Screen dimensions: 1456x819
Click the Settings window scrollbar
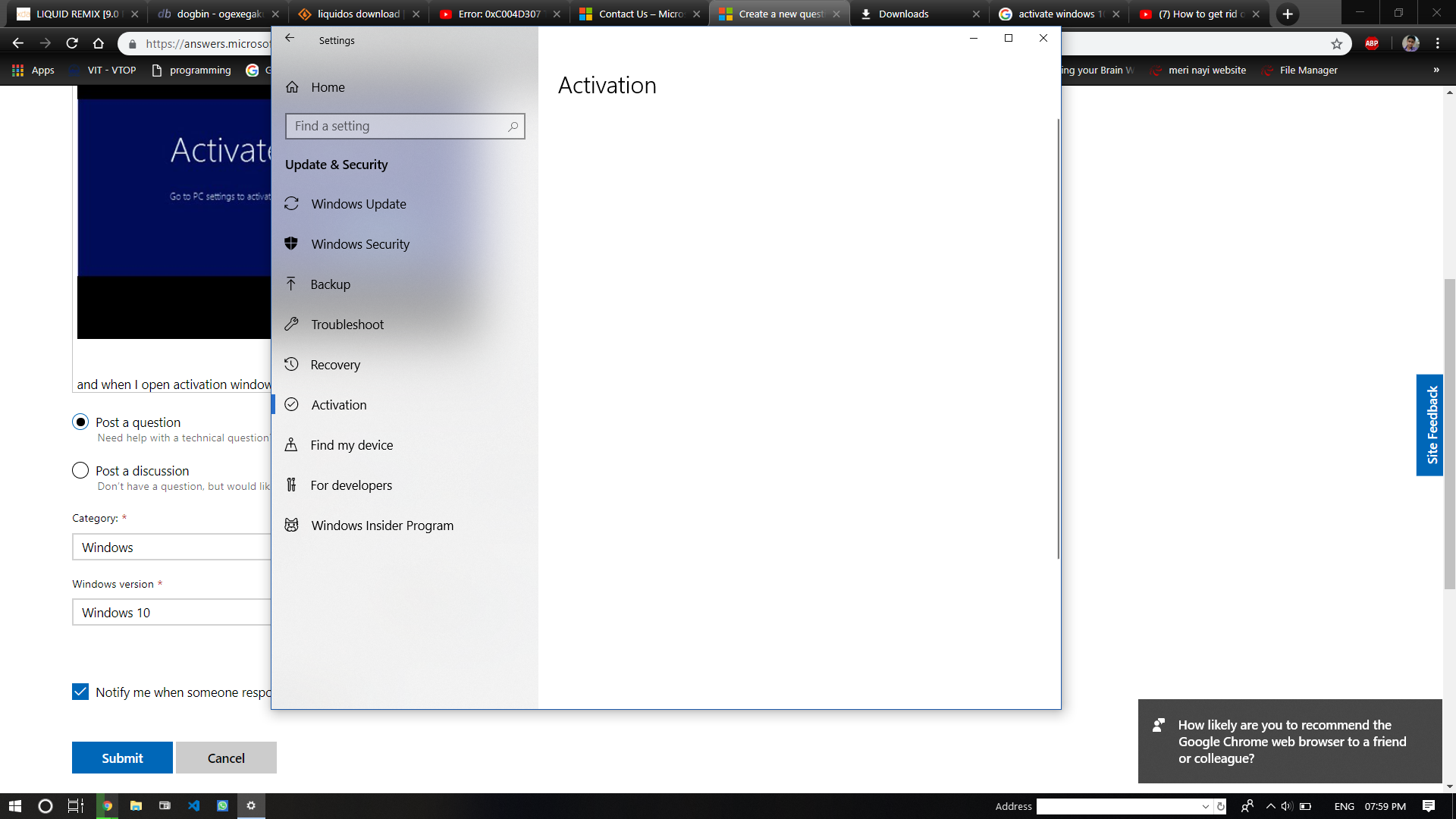click(1058, 339)
